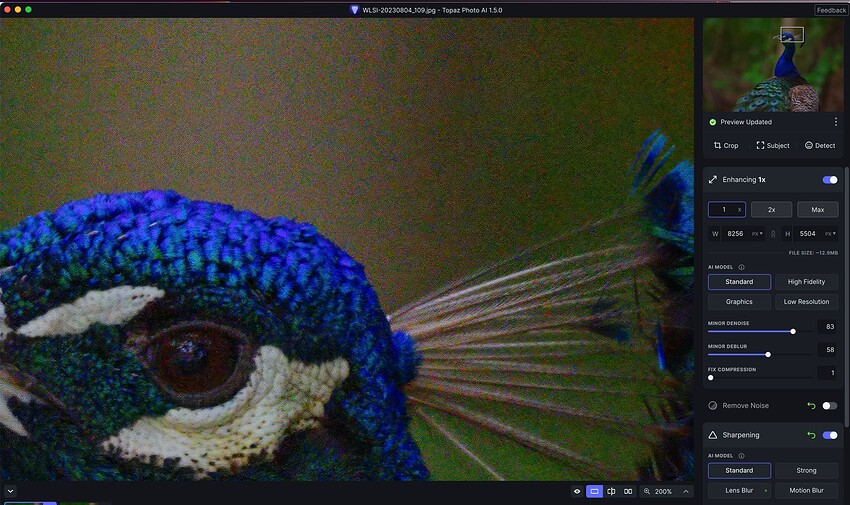850x505 pixels.
Task: Select Low Resolution enhancing model
Action: pyautogui.click(x=806, y=302)
